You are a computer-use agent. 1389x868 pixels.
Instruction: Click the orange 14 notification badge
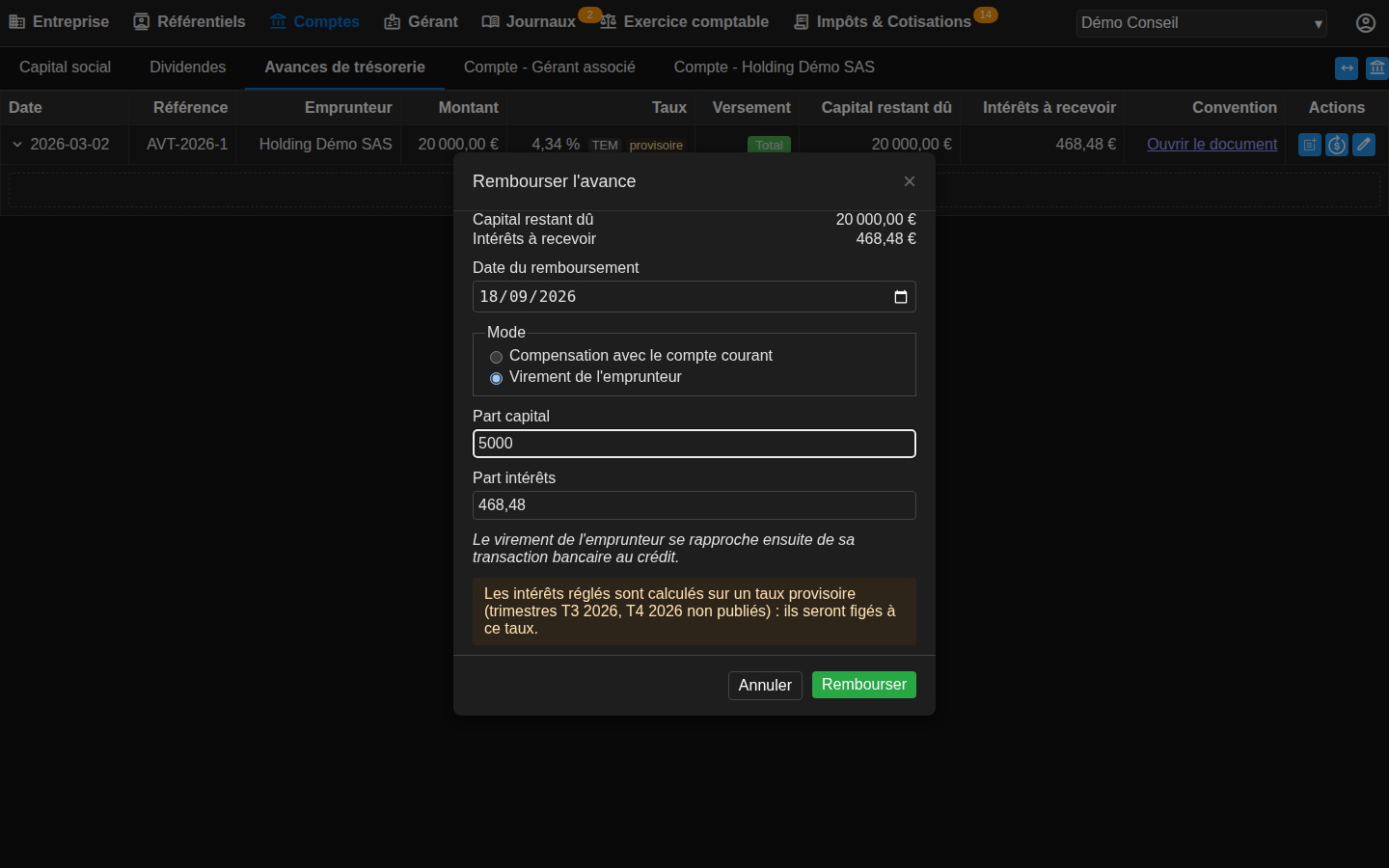click(x=985, y=14)
